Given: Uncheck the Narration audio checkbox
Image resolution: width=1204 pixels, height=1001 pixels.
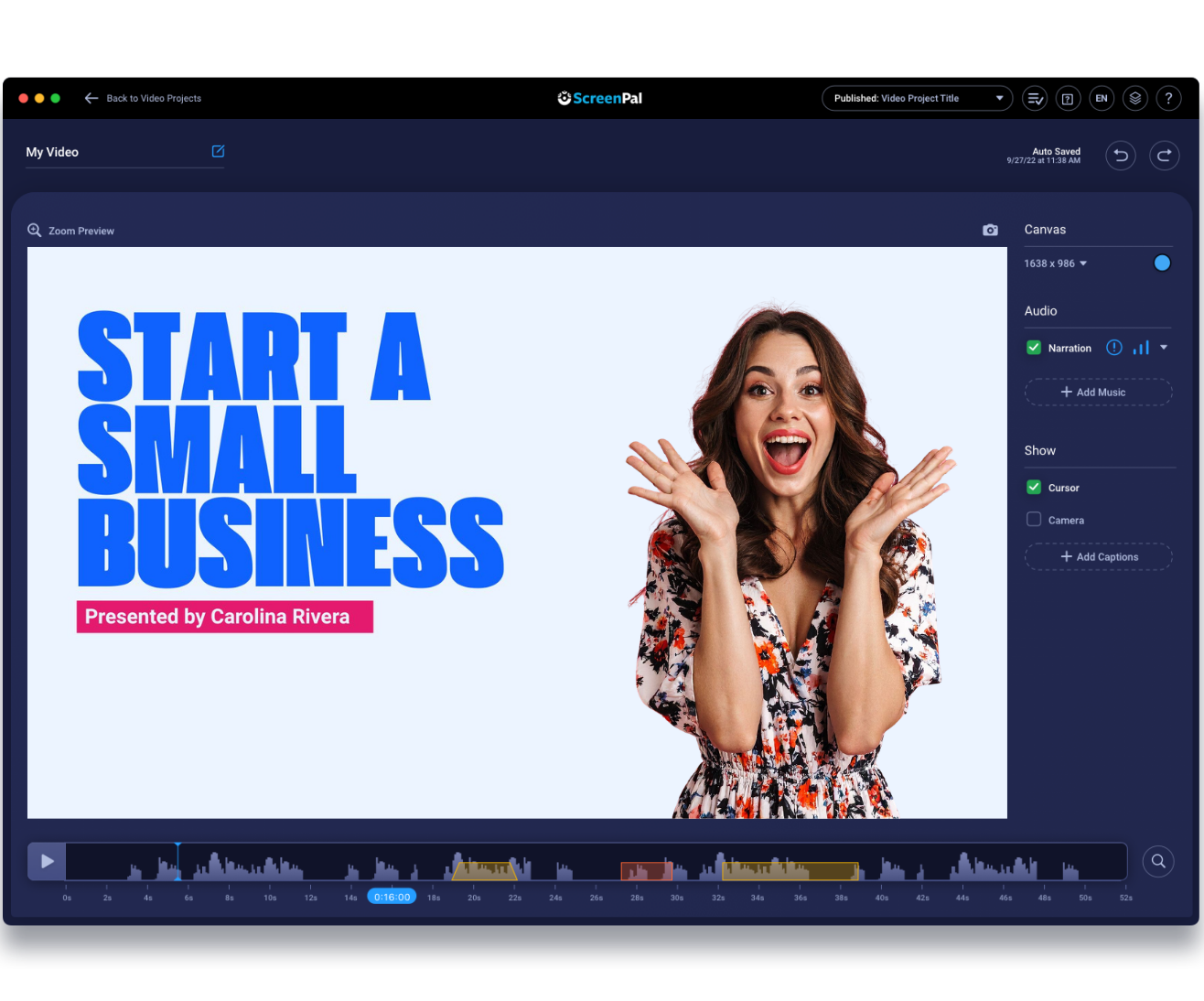Looking at the screenshot, I should click(1033, 348).
